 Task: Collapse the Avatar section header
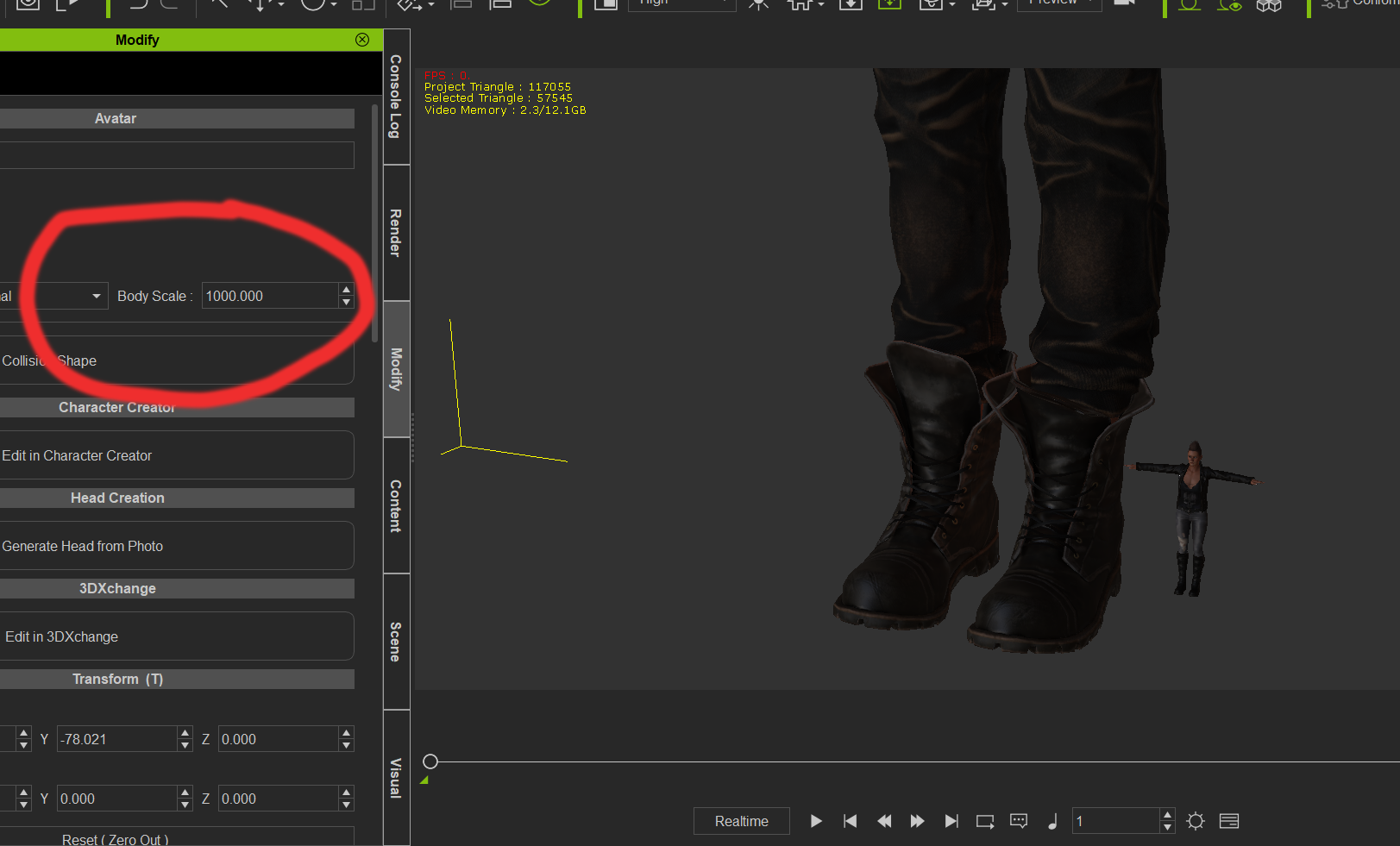pos(177,118)
